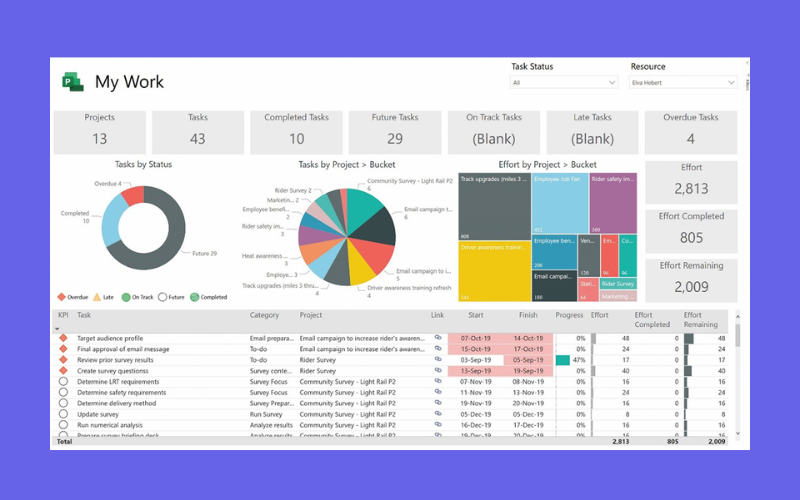Screen dimensions: 800x500
Task: Sort table by Finish column header
Action: tap(528, 316)
